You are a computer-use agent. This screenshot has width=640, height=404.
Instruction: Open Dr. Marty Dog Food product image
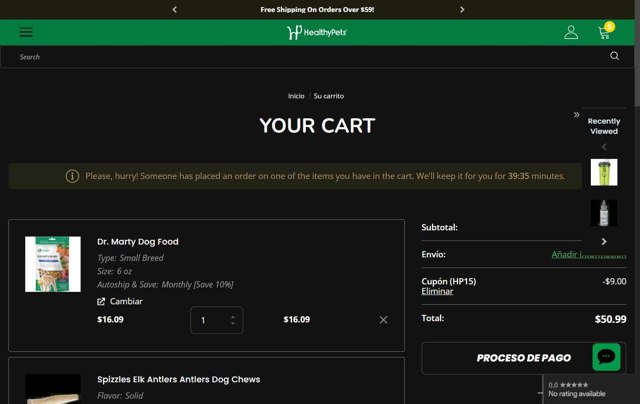53,264
